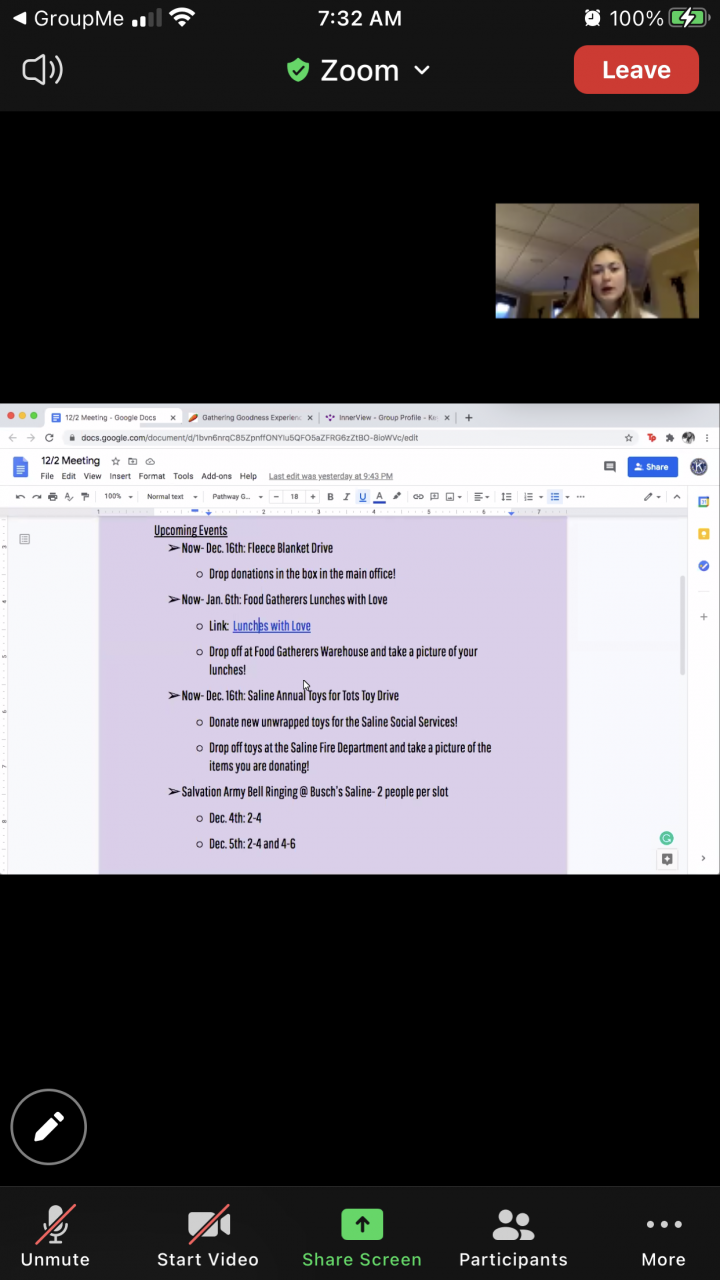Image resolution: width=720 pixels, height=1280 pixels.
Task: Toggle the Numbered list button
Action: (x=528, y=497)
